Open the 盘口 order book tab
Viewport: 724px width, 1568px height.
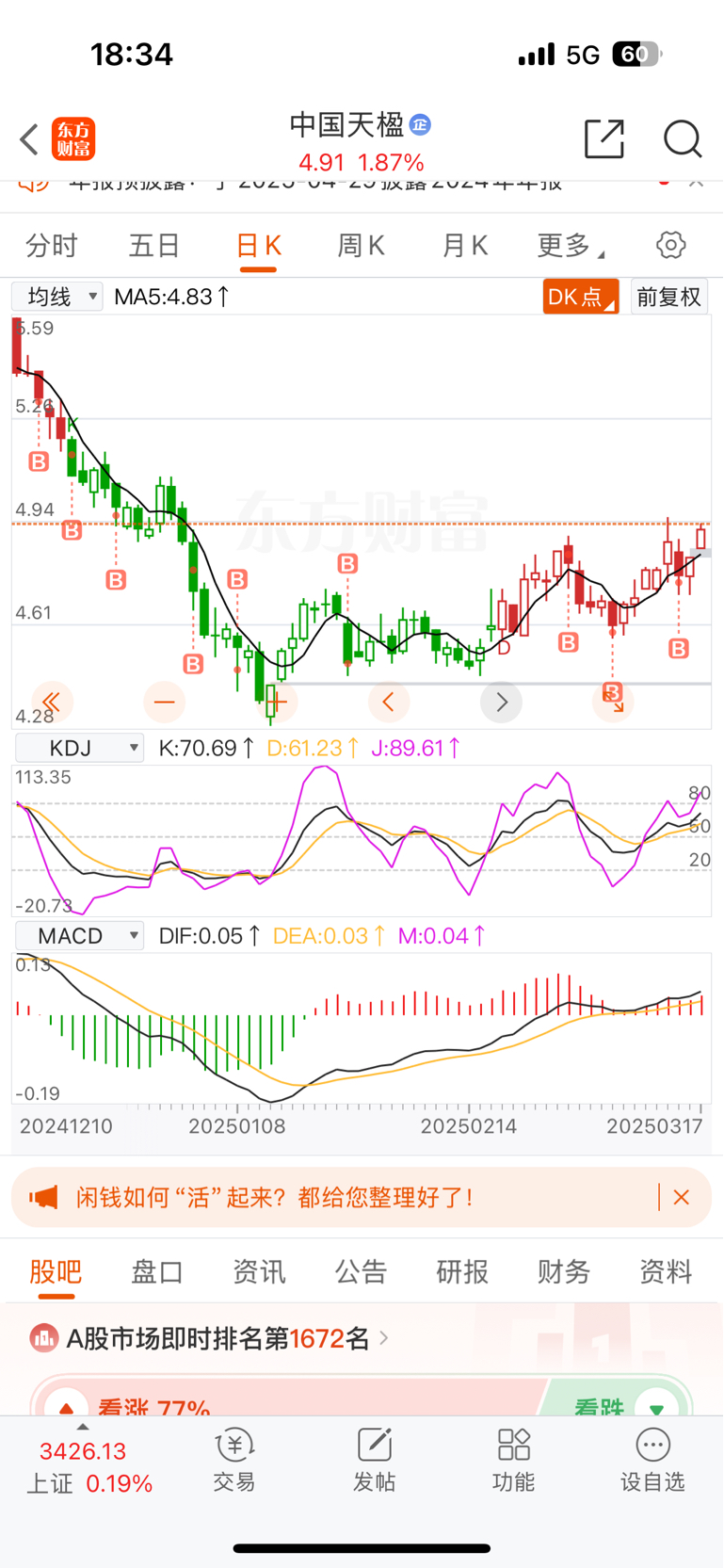coord(157,1271)
